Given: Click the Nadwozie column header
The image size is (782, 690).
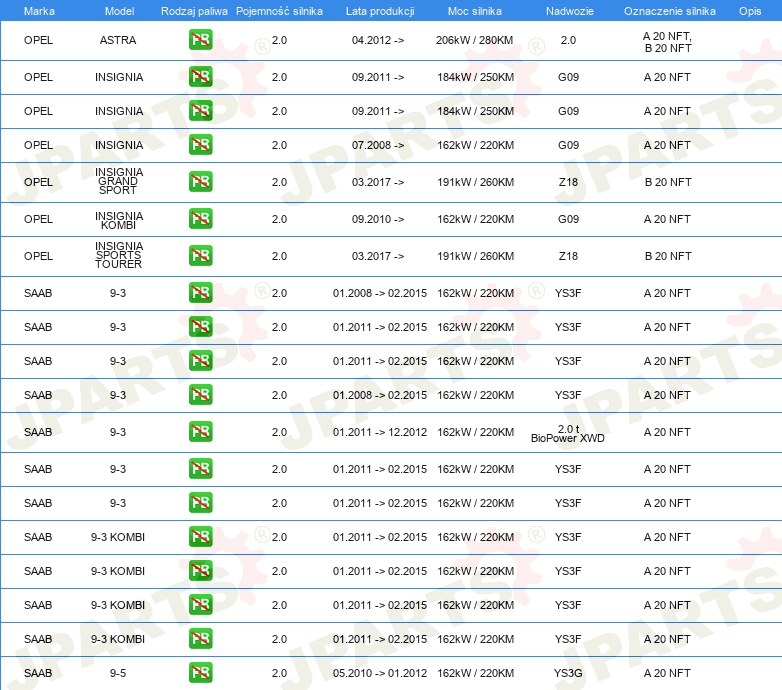Looking at the screenshot, I should (570, 11).
